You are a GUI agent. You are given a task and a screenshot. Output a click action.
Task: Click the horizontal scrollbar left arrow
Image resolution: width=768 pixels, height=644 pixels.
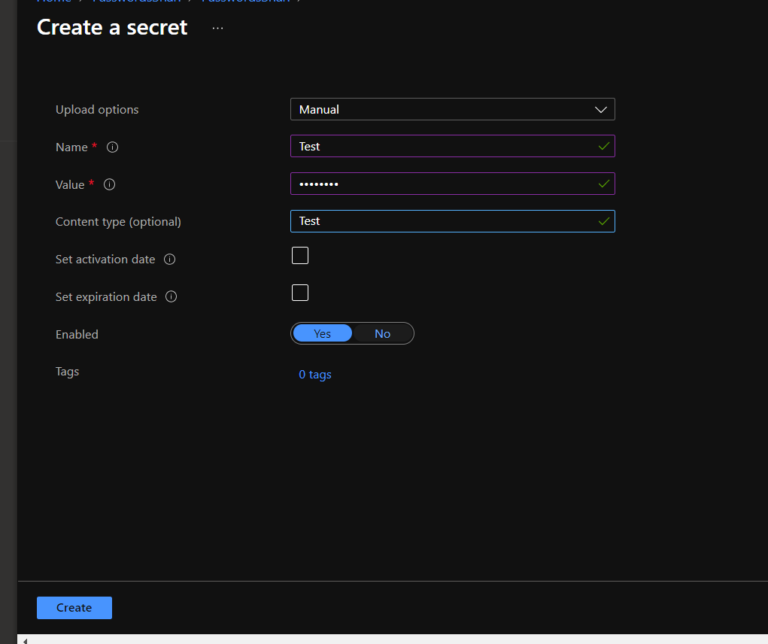[x=24, y=639]
